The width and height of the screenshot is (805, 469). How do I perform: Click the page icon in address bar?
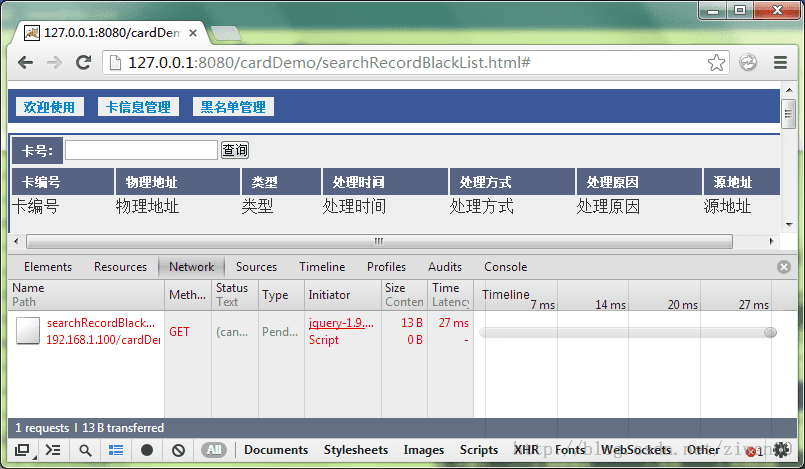point(116,63)
